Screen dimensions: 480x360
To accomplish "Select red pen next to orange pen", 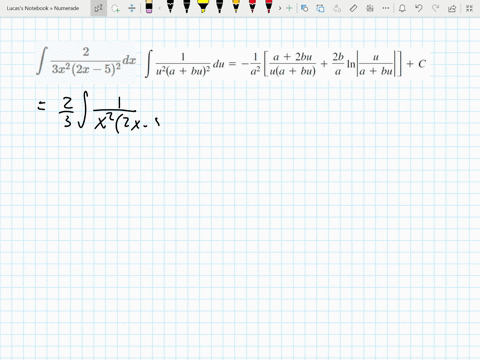I will tap(252, 7).
